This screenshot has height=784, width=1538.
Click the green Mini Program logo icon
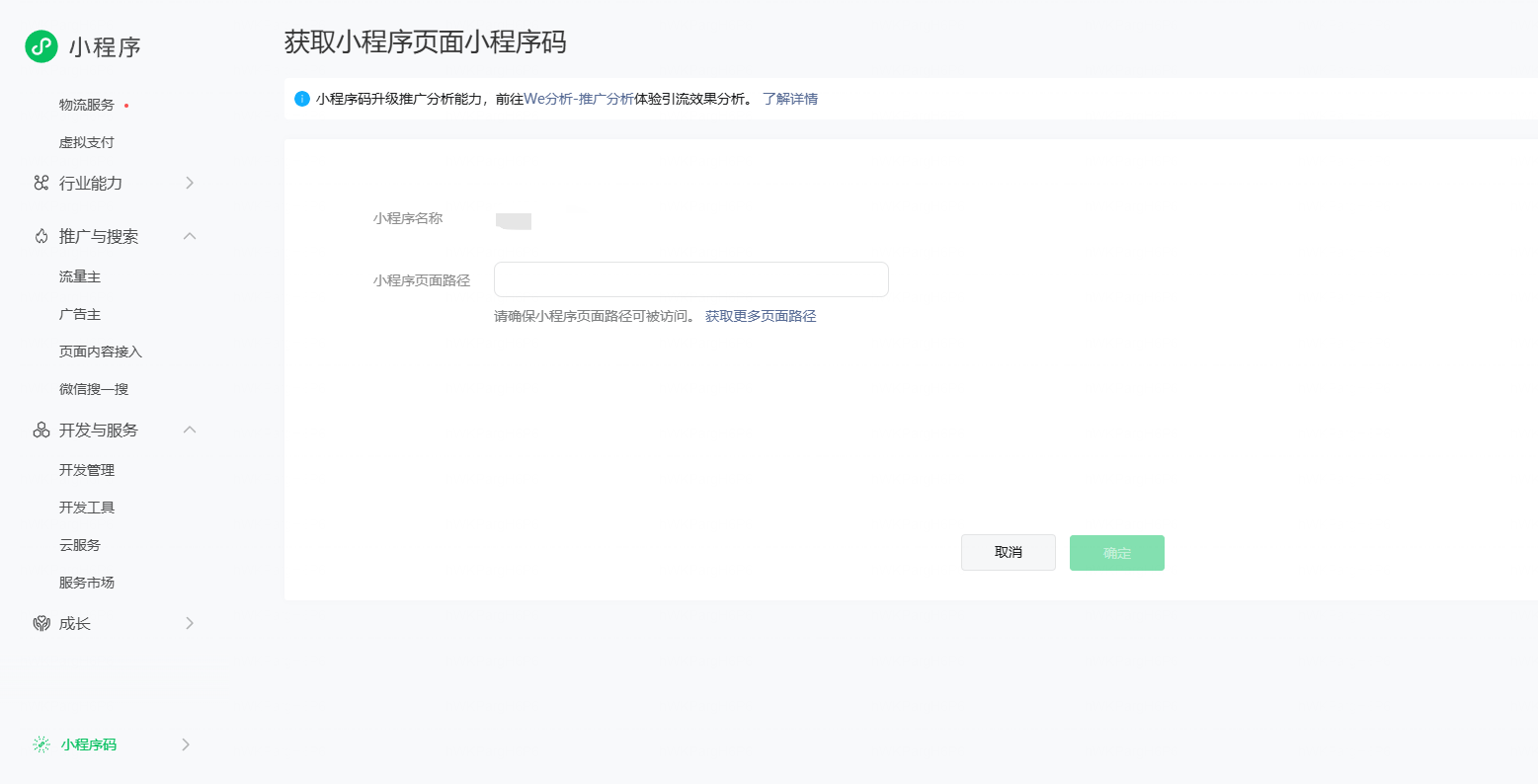41,45
